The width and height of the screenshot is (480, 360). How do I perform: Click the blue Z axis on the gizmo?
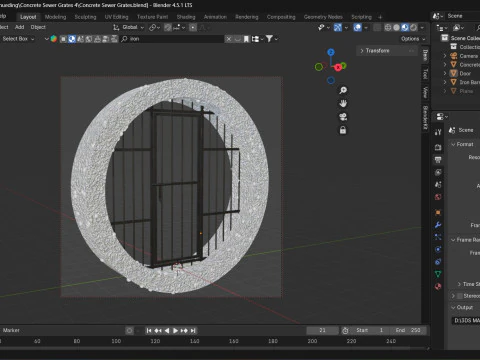(331, 52)
